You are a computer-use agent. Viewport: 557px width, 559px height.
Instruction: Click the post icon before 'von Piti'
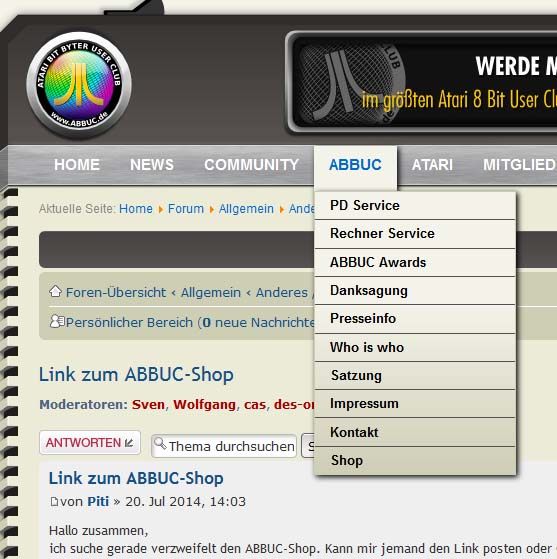(54, 502)
